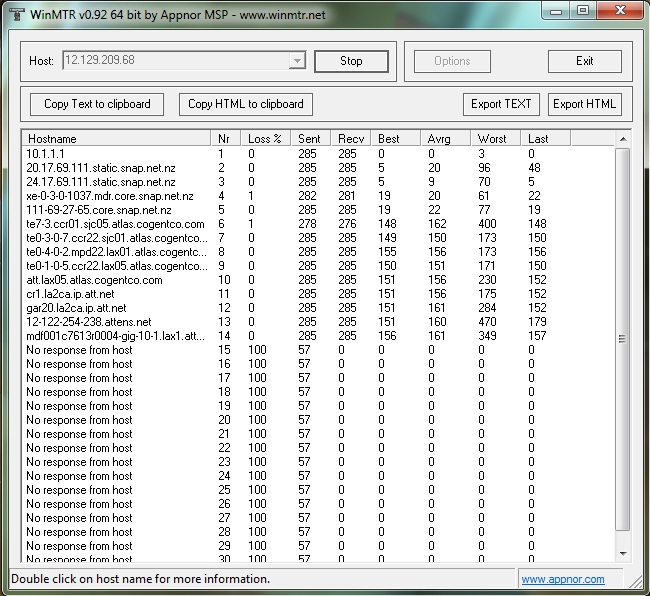Click the list scroll up arrow
Screen dimensions: 650x596
click(623, 139)
